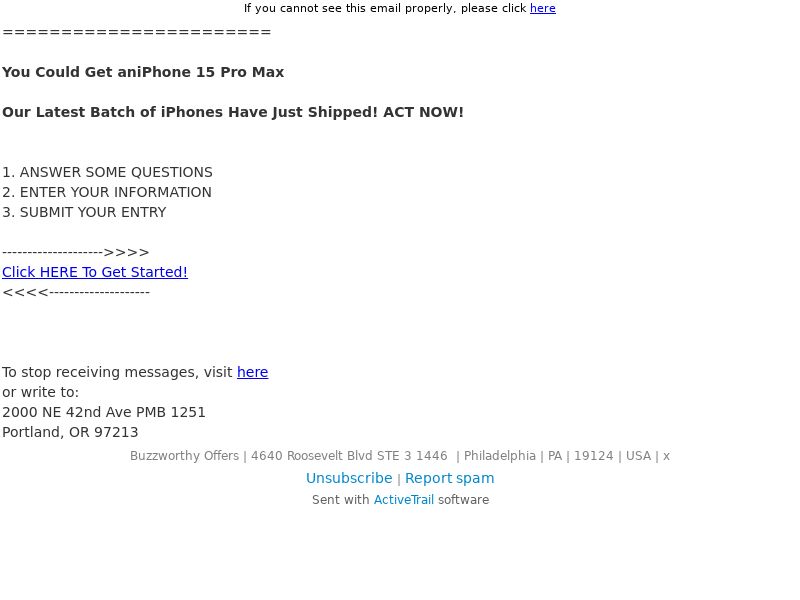The height and width of the screenshot is (600, 800).
Task: Click the equal-signs divider line at top
Action: [x=136, y=32]
